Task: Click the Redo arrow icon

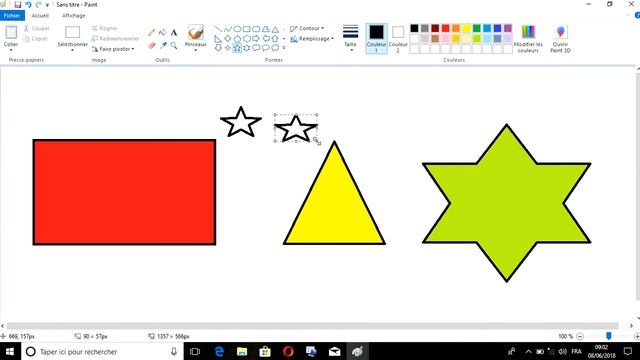Action: [x=38, y=4]
